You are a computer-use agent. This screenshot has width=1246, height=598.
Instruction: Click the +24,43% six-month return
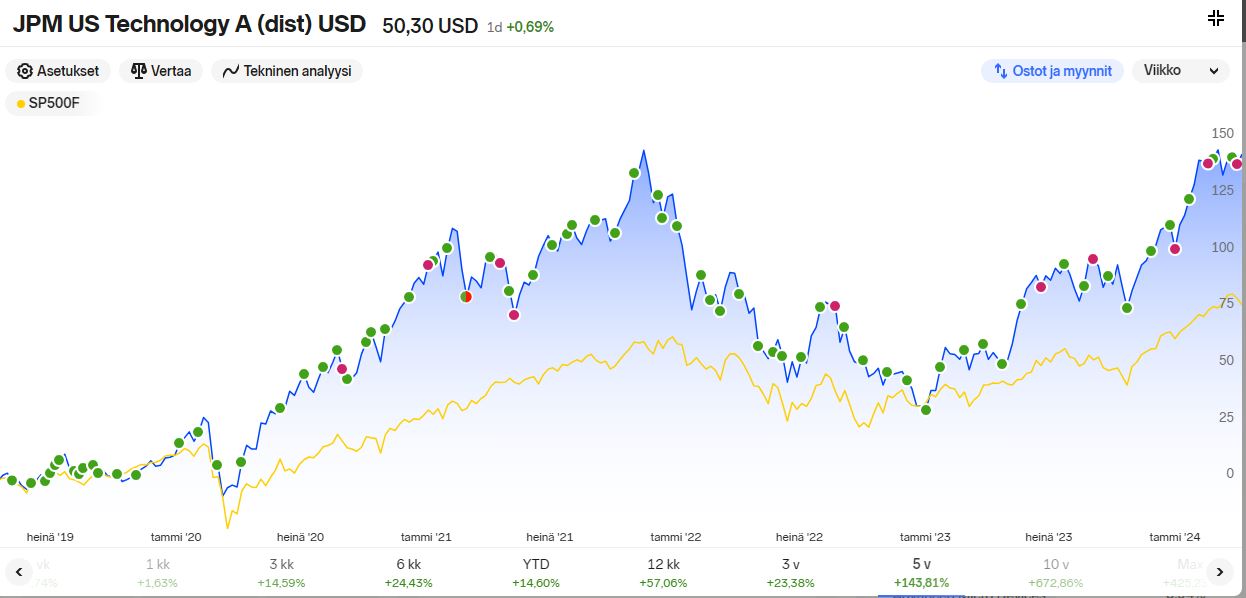coord(407,583)
